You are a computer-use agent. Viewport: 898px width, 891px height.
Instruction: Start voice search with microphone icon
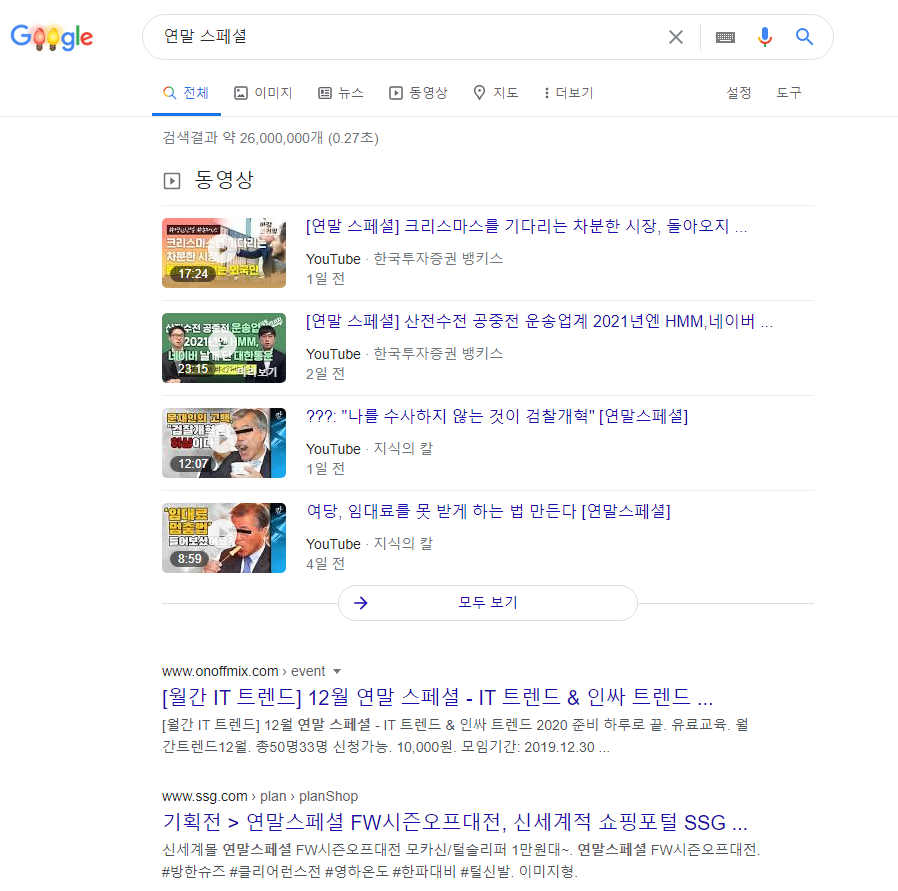(x=765, y=37)
